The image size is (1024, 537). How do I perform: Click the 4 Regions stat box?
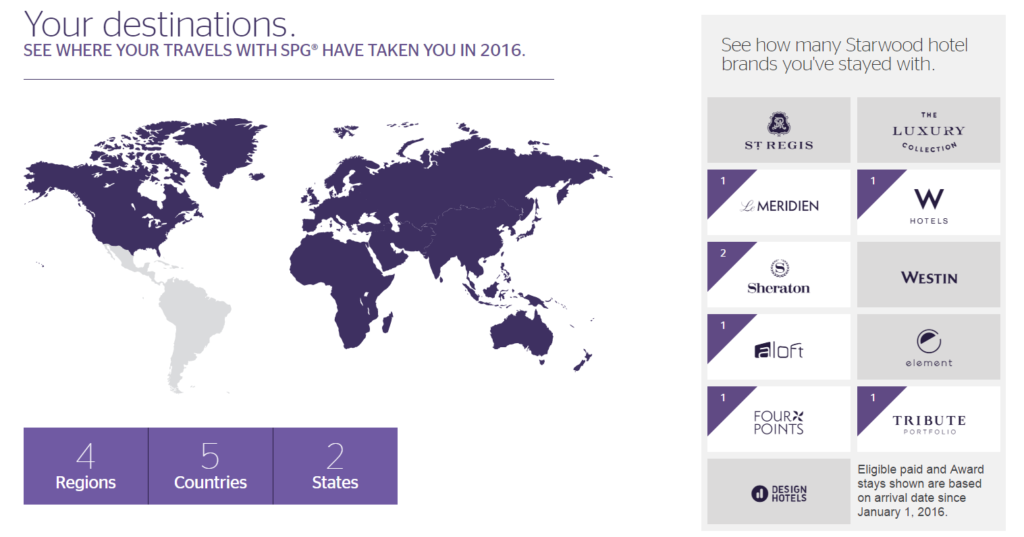click(x=86, y=466)
